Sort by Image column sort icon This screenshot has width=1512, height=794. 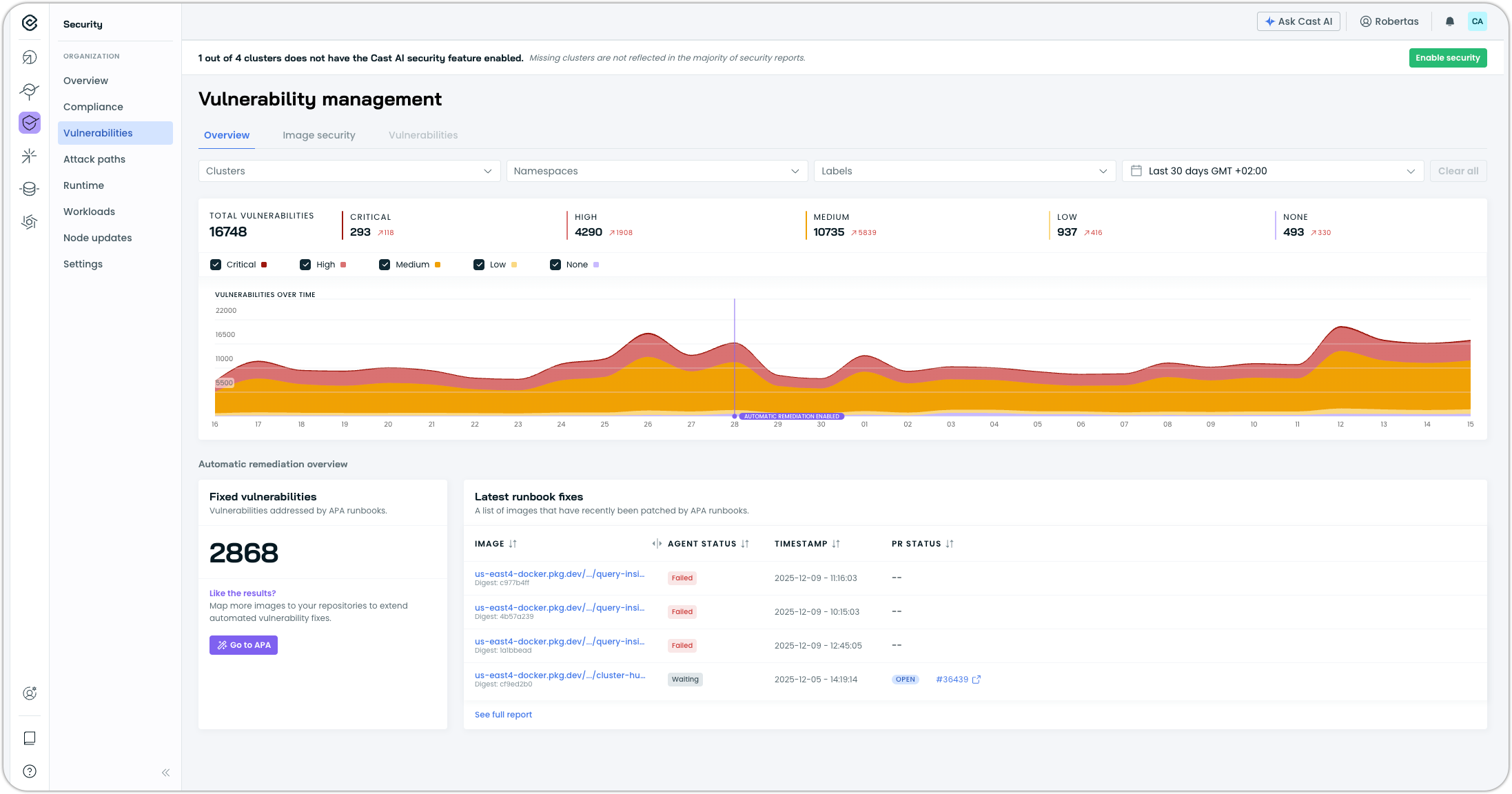pyautogui.click(x=513, y=544)
